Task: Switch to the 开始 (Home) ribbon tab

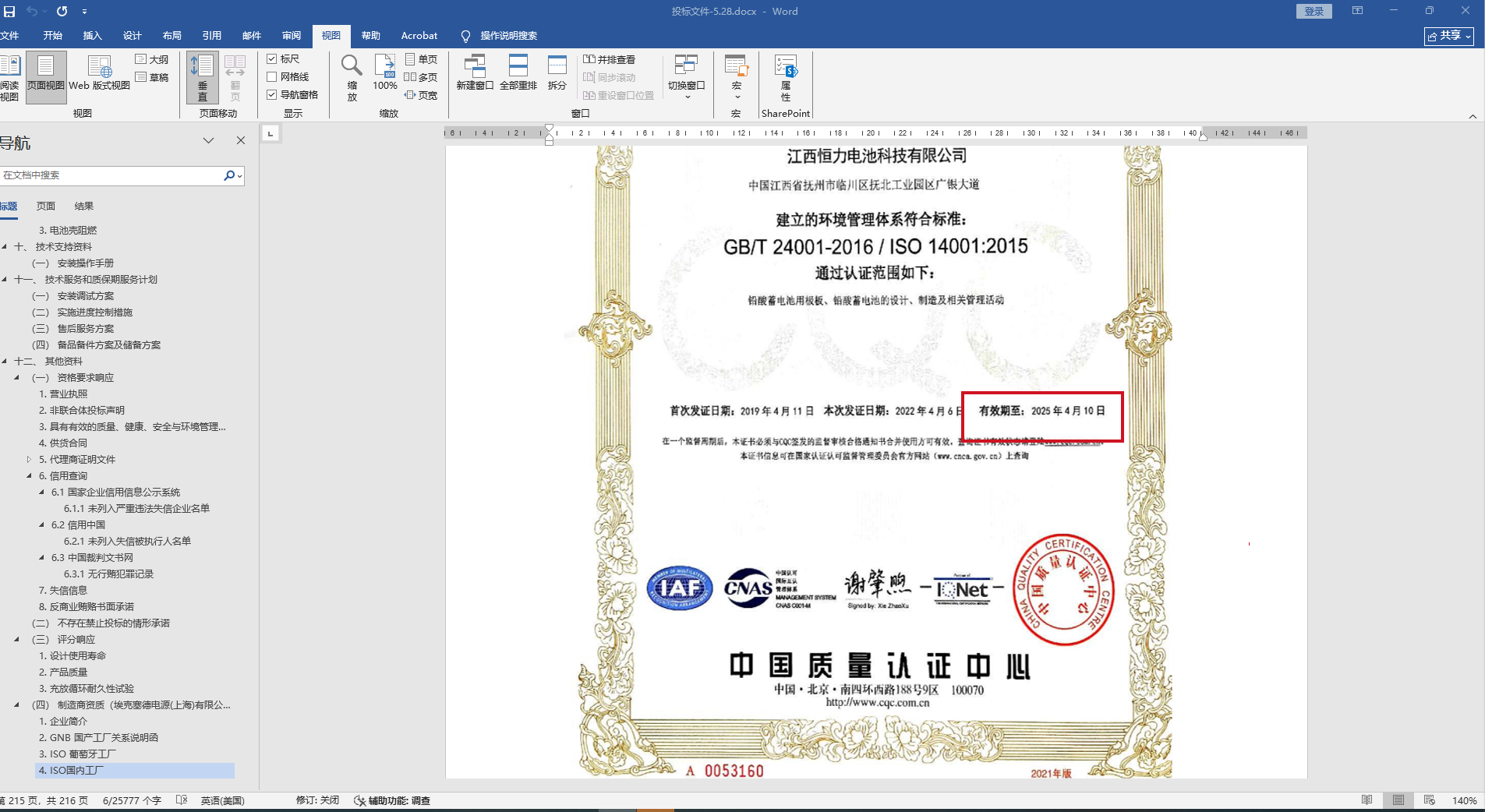Action: (52, 36)
